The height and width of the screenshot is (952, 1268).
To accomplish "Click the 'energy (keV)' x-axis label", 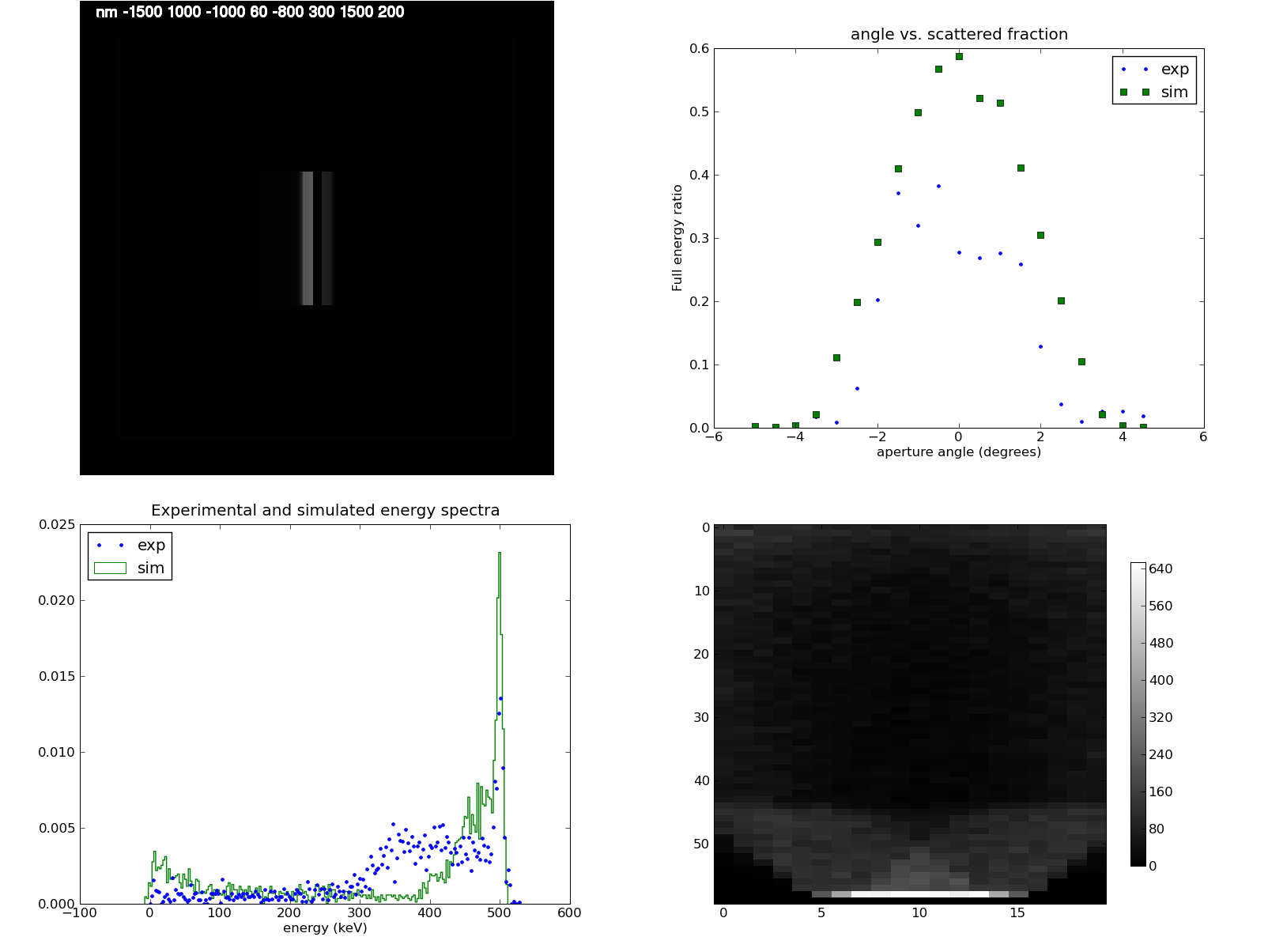I will pyautogui.click(x=325, y=928).
